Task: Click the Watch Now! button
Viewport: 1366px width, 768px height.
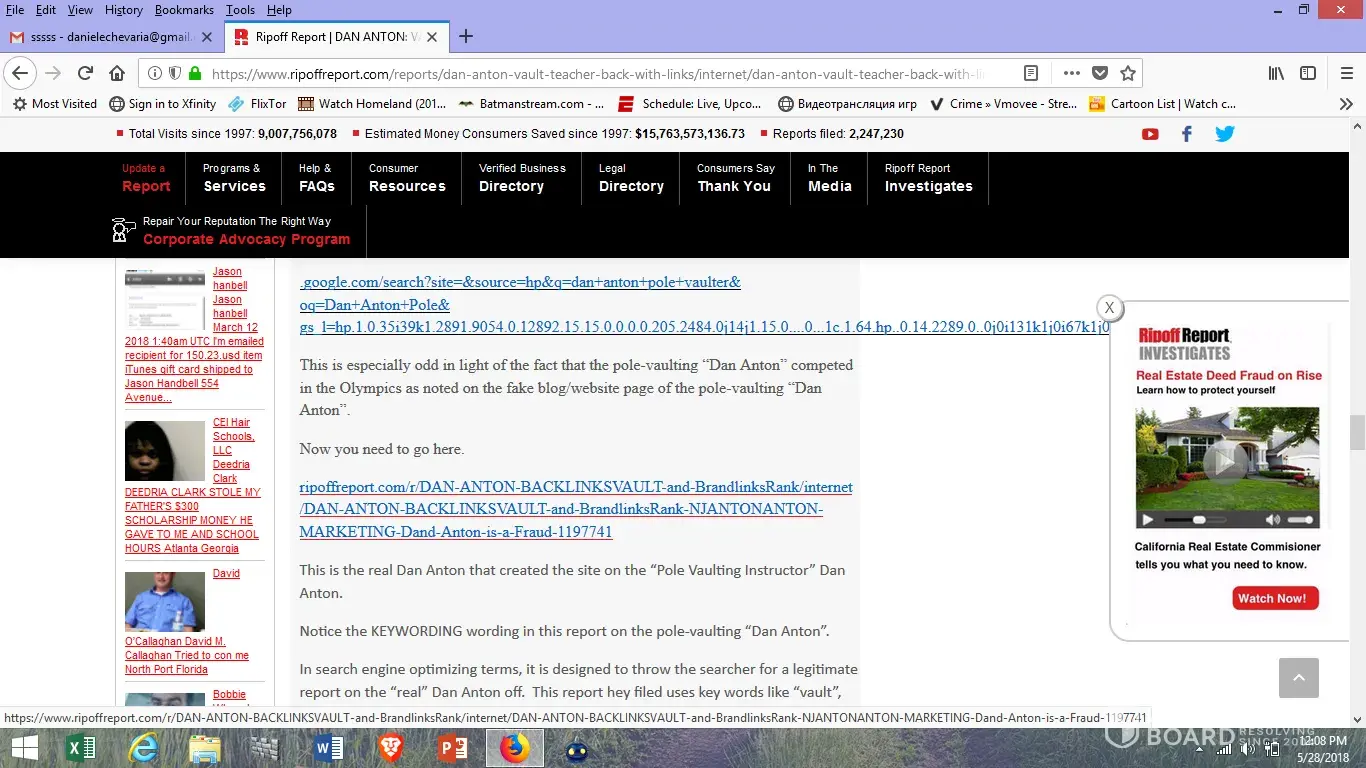Action: point(1275,598)
